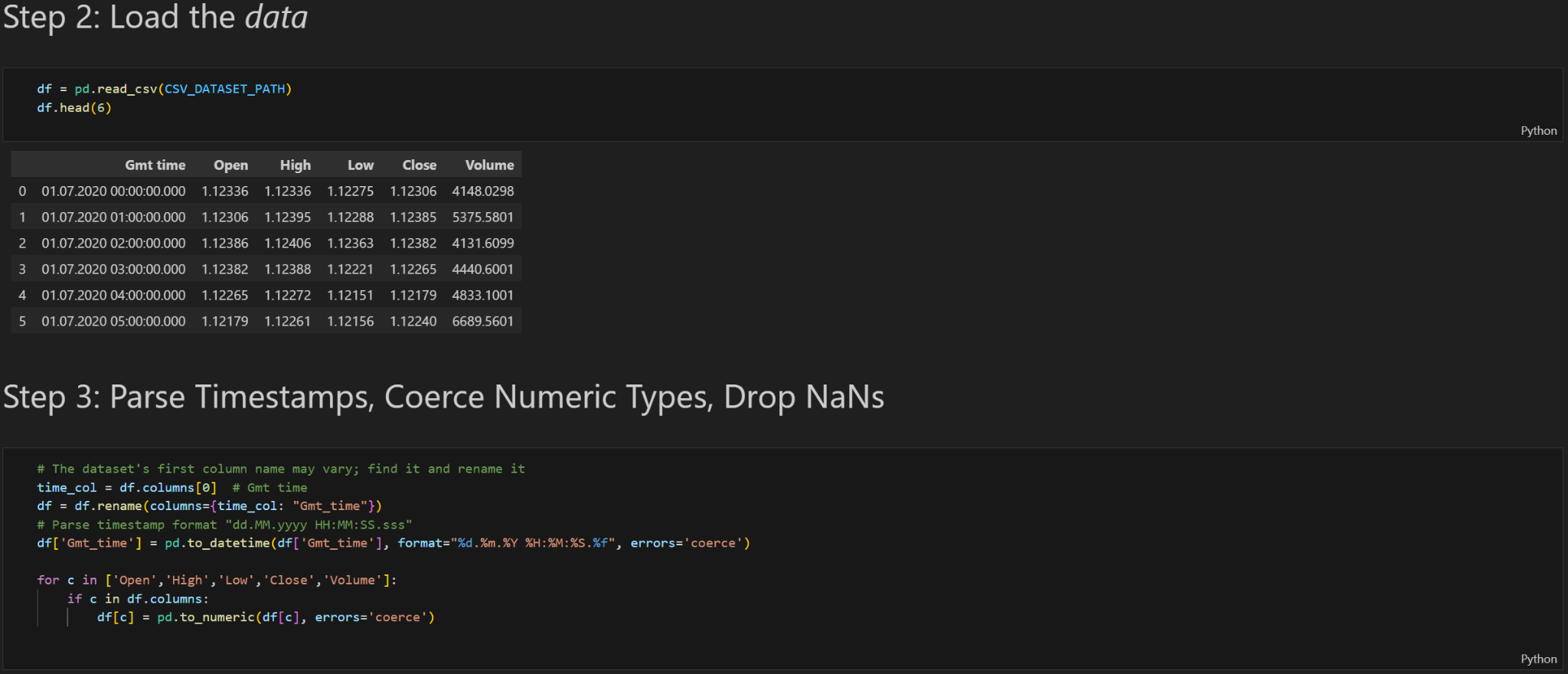
Task: Place cursor on the pd.to_datetime line
Action: click(393, 543)
